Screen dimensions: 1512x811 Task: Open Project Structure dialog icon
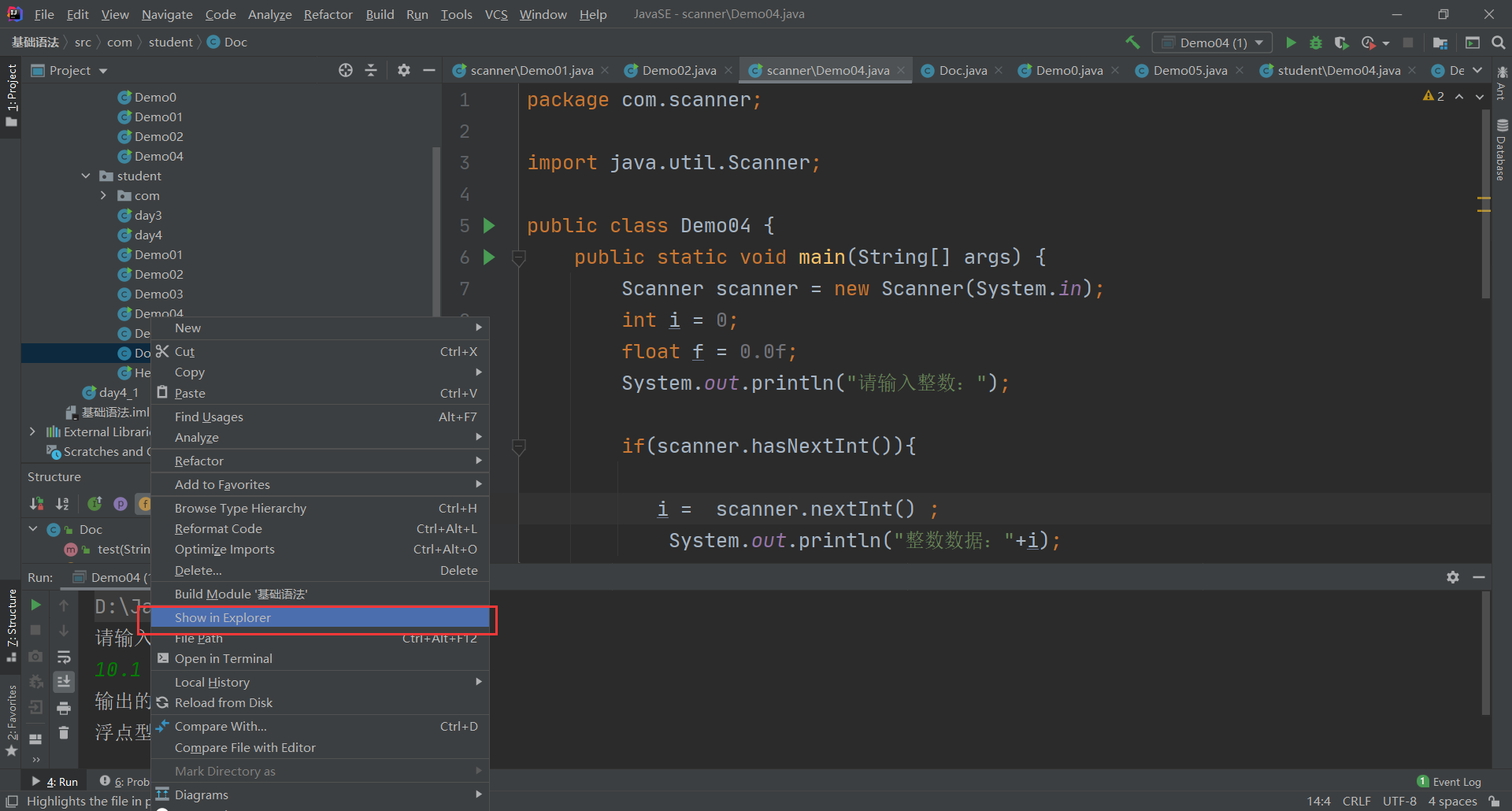(x=1440, y=43)
